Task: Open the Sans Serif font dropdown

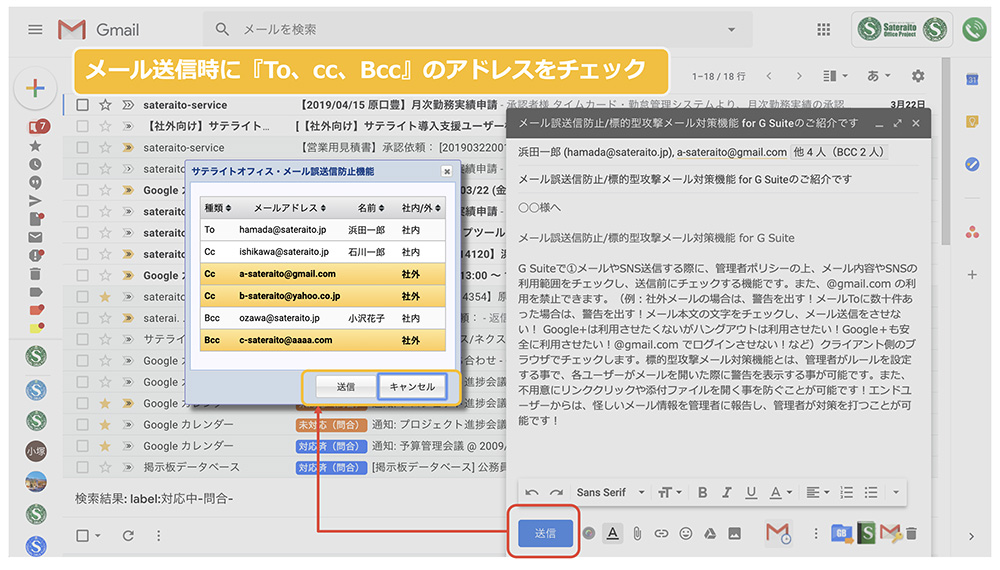Action: pyautogui.click(x=610, y=492)
